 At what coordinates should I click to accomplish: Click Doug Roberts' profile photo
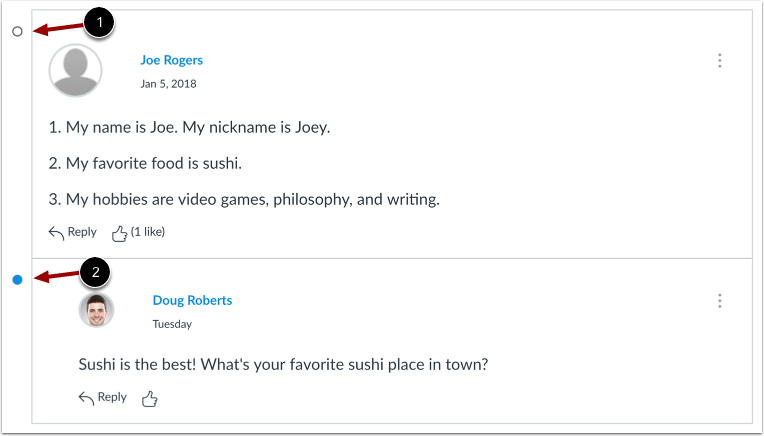click(97, 310)
